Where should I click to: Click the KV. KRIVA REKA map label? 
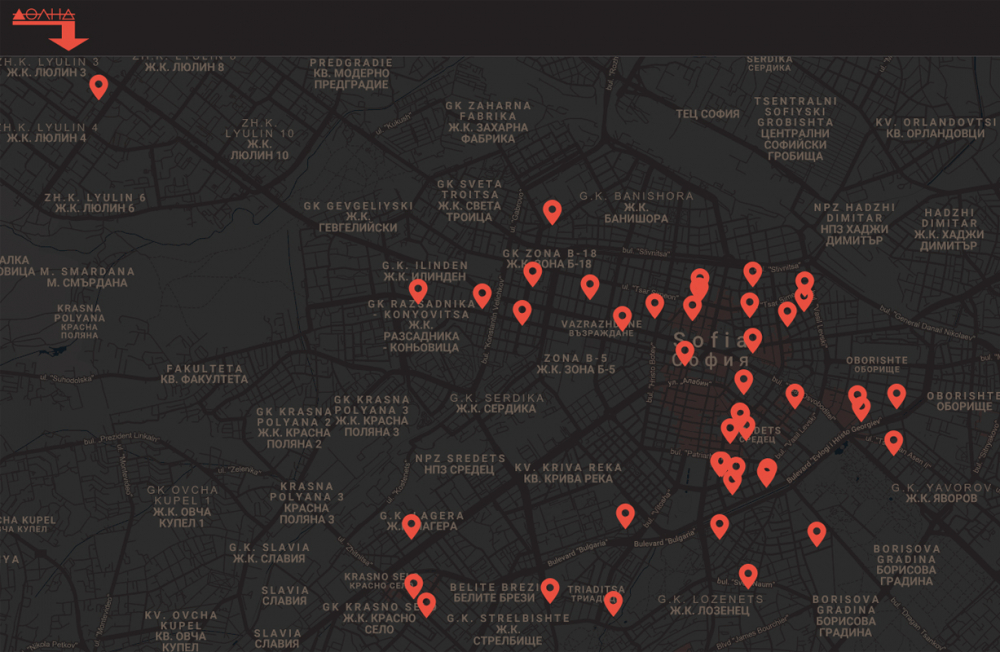568,473
